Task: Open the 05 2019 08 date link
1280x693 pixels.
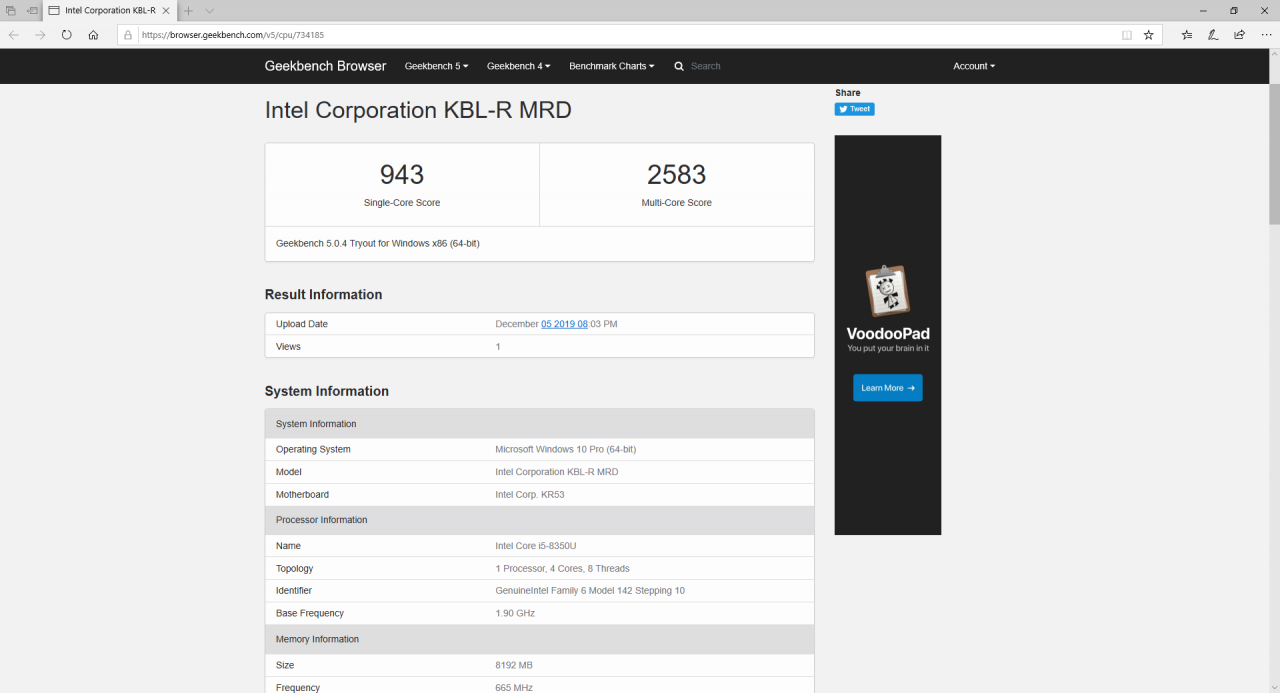Action: pos(564,324)
